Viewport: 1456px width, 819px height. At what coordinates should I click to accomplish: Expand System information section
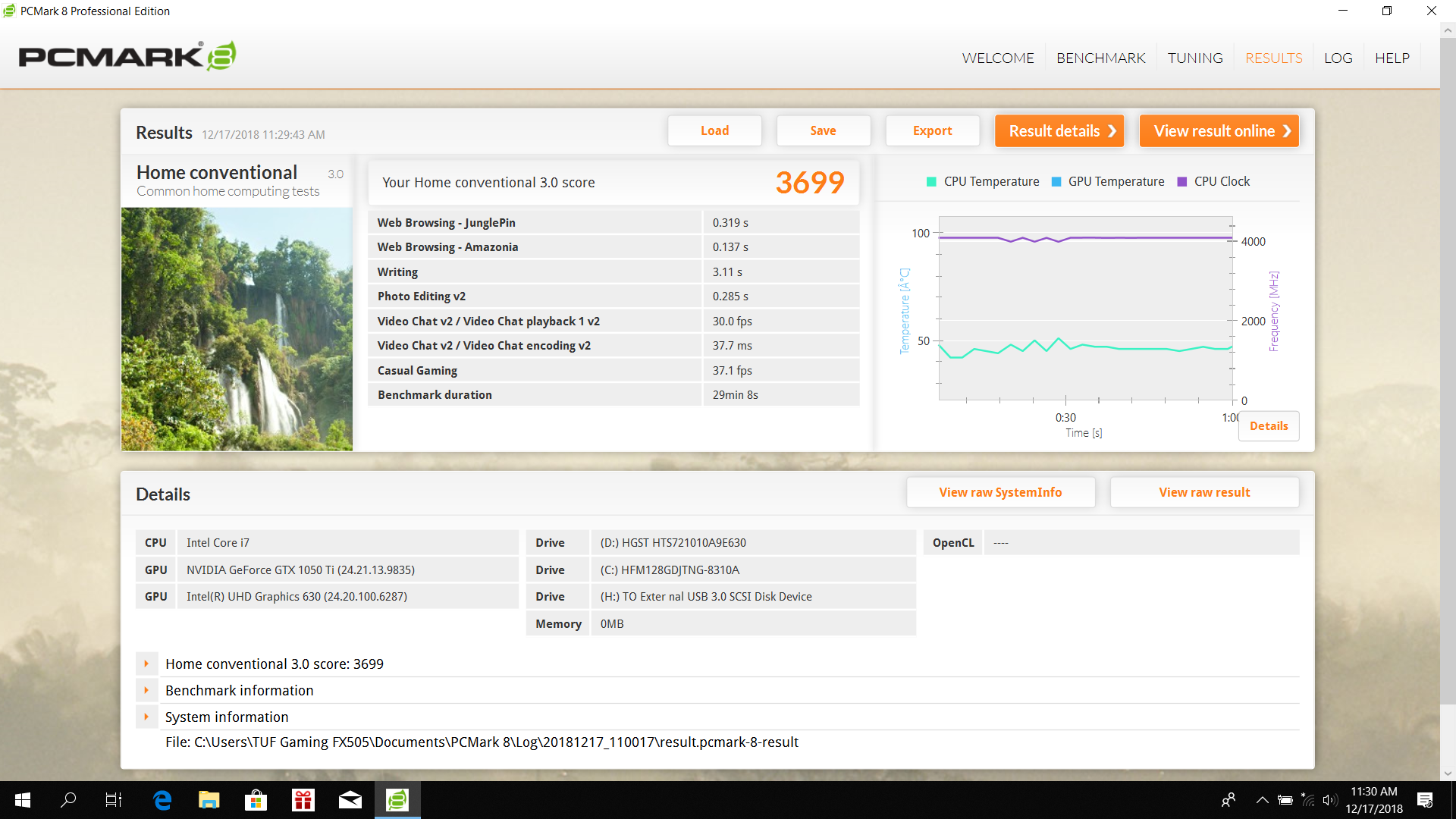147,717
